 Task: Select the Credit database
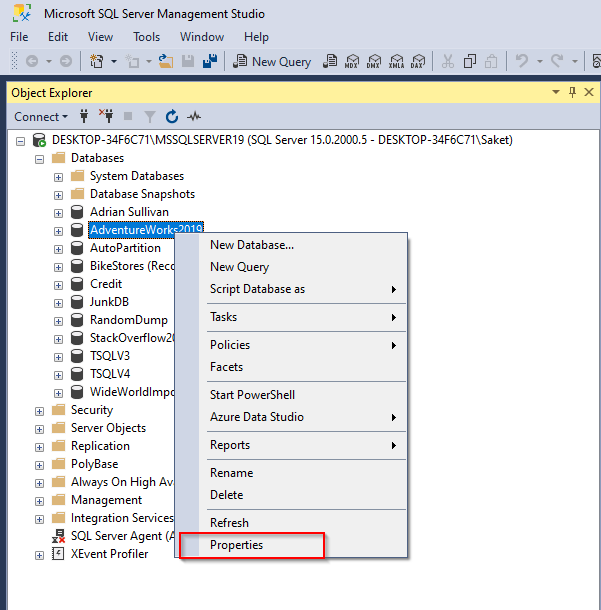pyautogui.click(x=106, y=284)
